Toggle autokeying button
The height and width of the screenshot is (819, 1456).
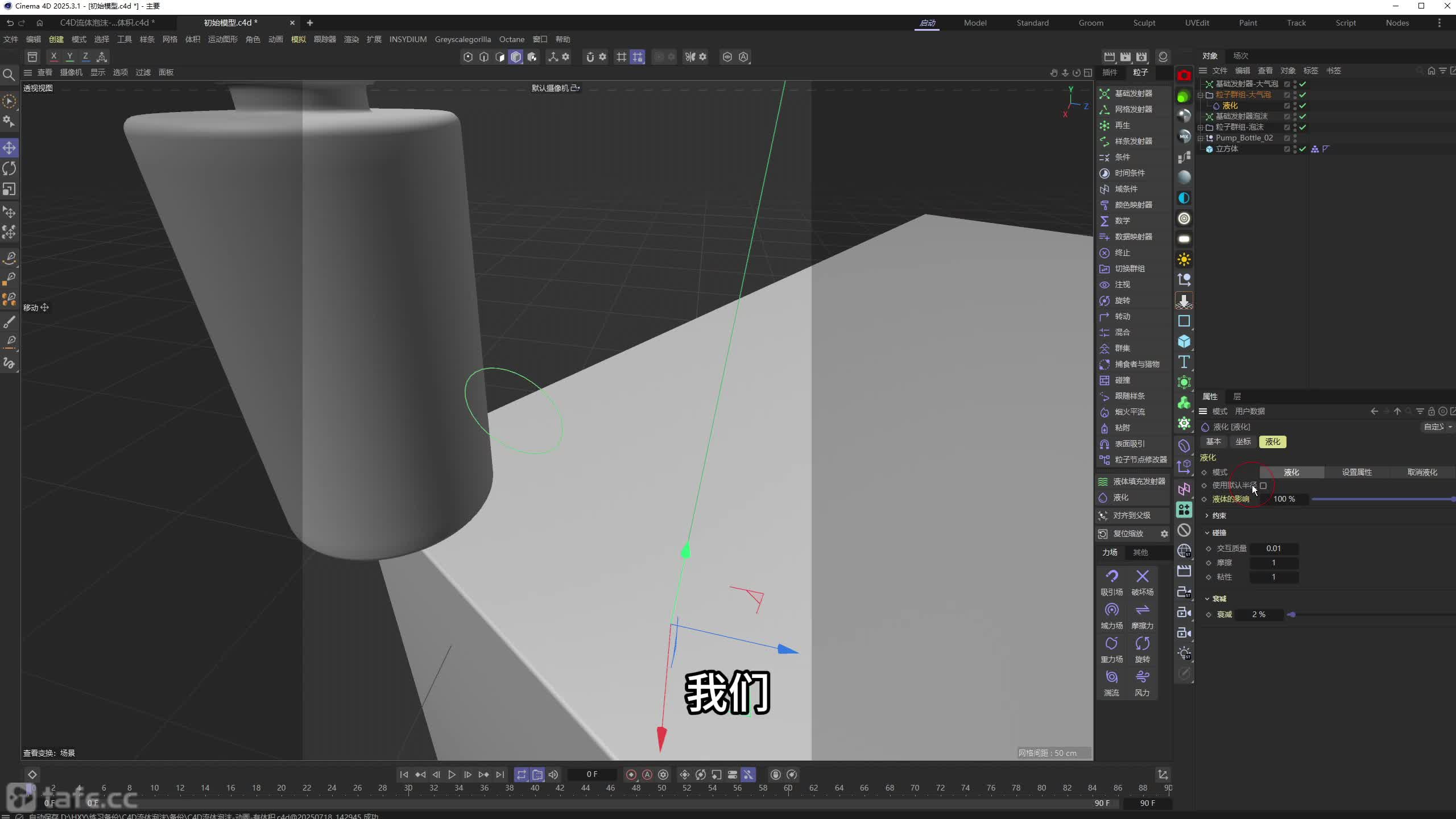647,774
